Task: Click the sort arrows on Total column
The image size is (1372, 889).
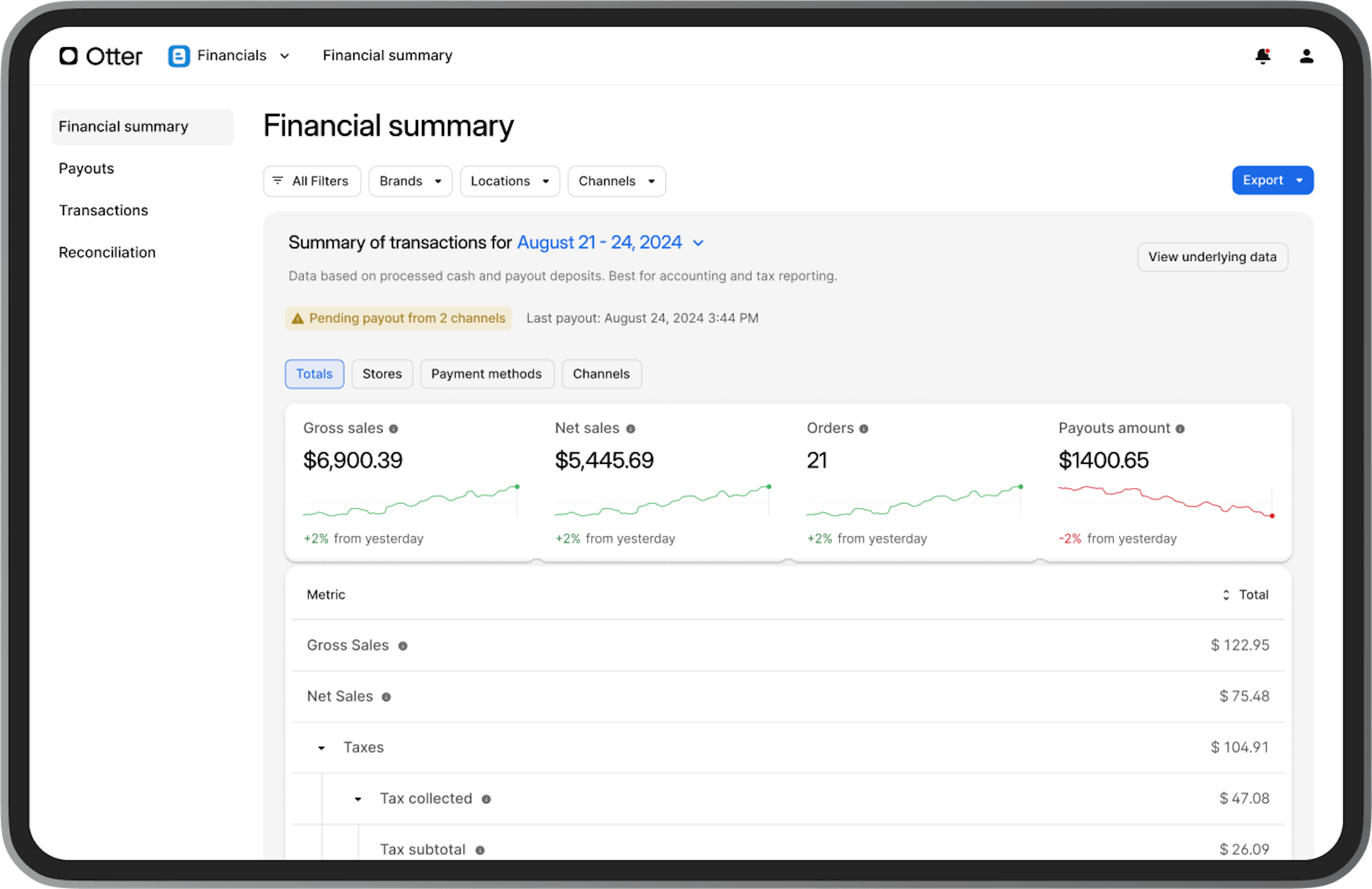Action: 1226,595
